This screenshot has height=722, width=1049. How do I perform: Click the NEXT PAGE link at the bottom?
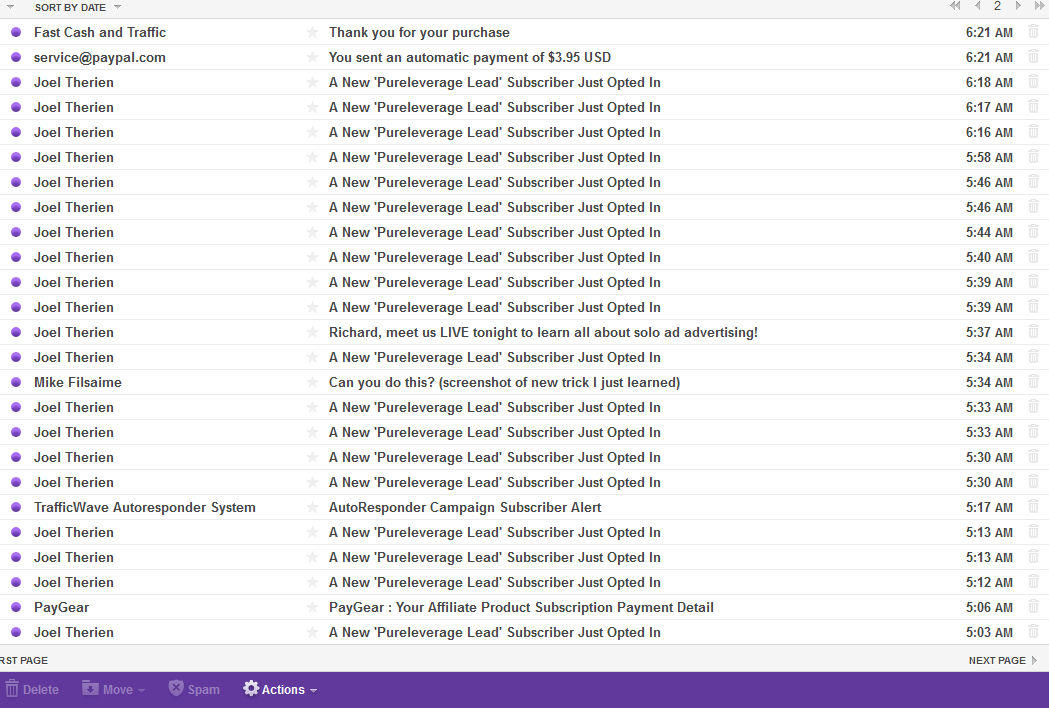pyautogui.click(x=1003, y=660)
